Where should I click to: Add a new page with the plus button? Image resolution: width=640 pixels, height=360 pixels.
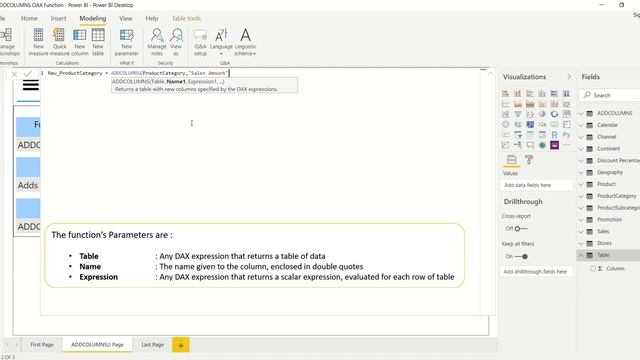point(180,345)
